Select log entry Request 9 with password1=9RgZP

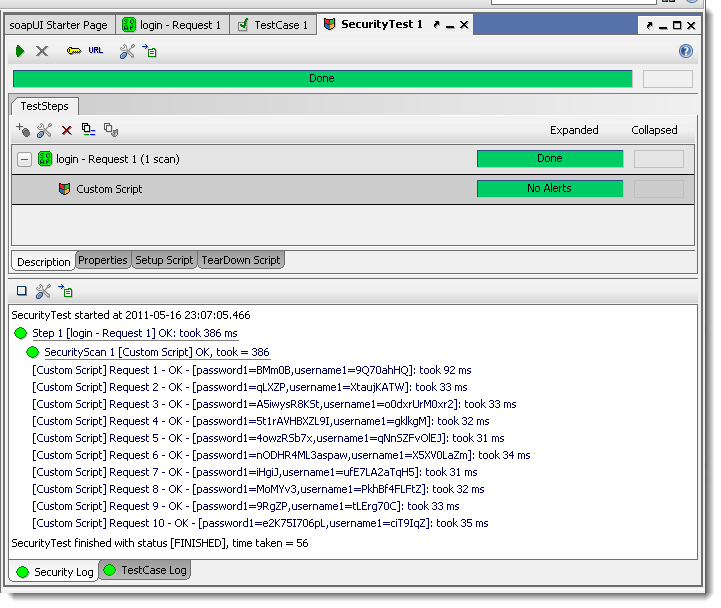pyautogui.click(x=246, y=506)
